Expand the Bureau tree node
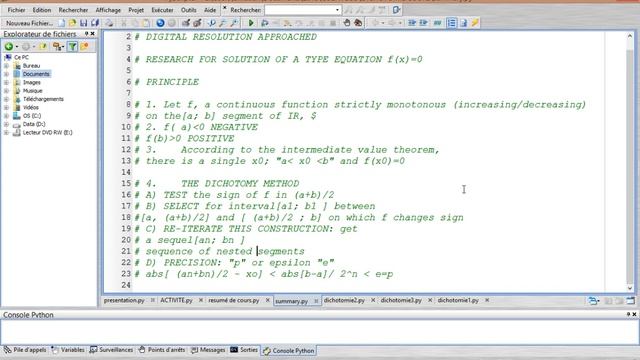640x360 pixels. [6, 66]
